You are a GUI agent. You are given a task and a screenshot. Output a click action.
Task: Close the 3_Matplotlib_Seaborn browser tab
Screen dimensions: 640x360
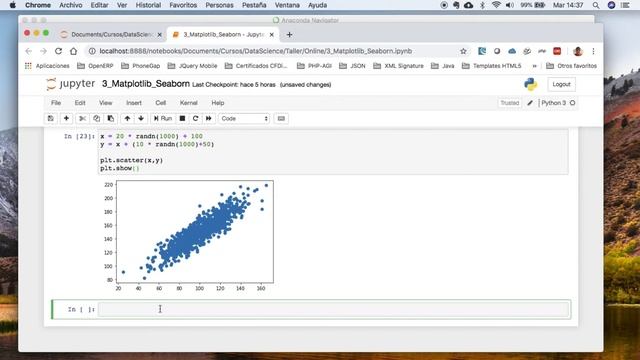(271, 35)
